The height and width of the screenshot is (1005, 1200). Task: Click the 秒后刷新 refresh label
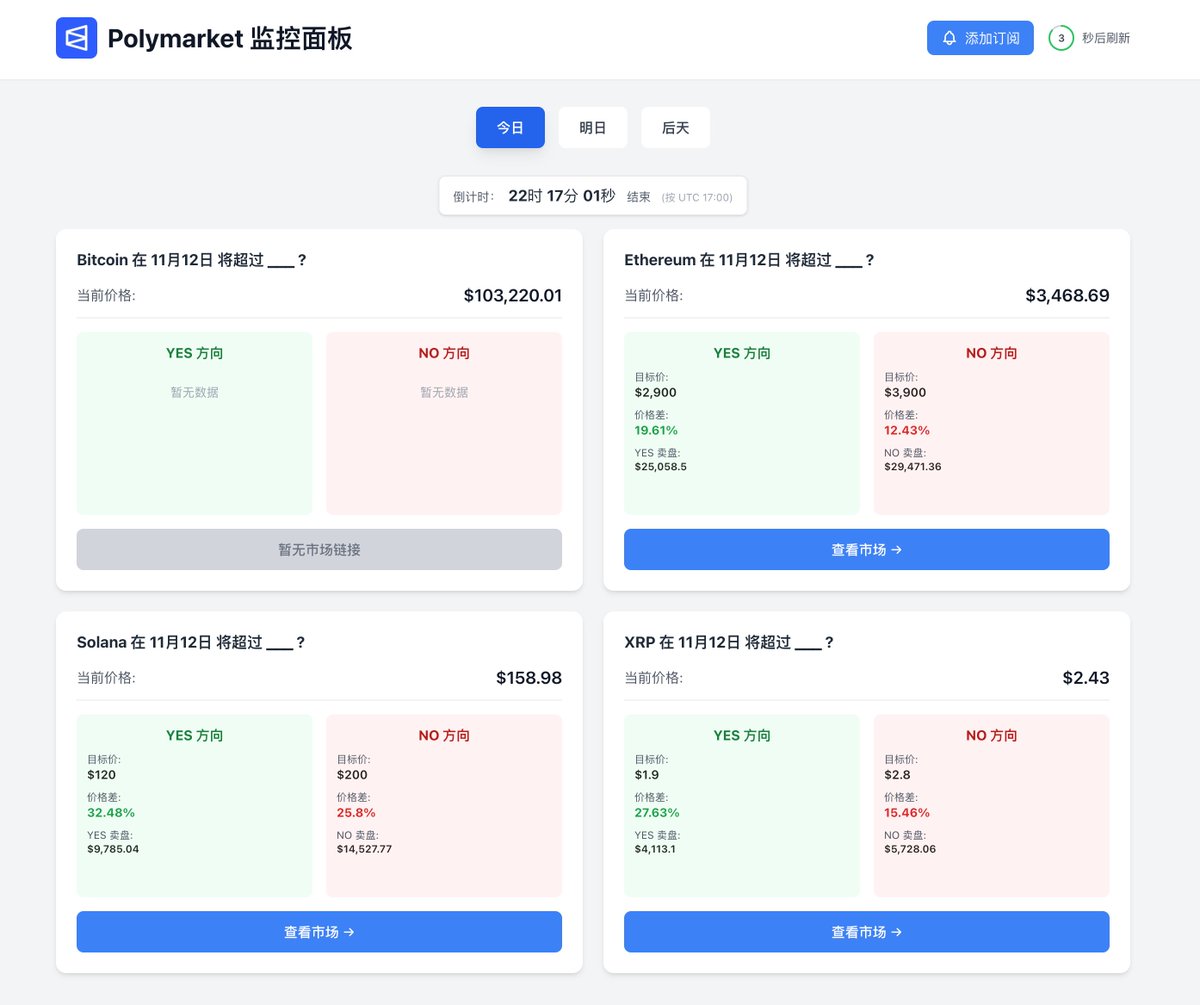[1106, 38]
